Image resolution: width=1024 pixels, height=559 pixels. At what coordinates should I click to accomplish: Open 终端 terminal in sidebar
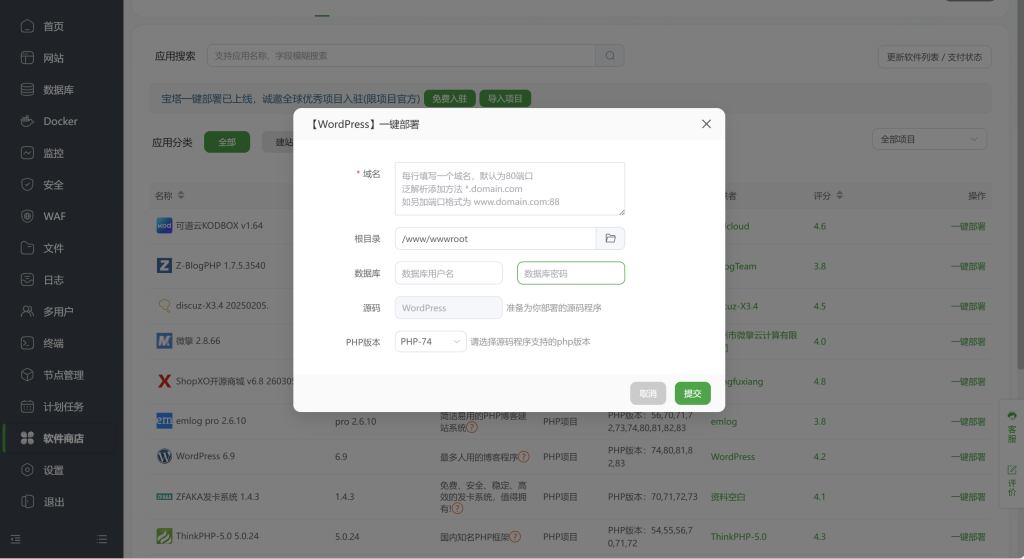(53, 343)
